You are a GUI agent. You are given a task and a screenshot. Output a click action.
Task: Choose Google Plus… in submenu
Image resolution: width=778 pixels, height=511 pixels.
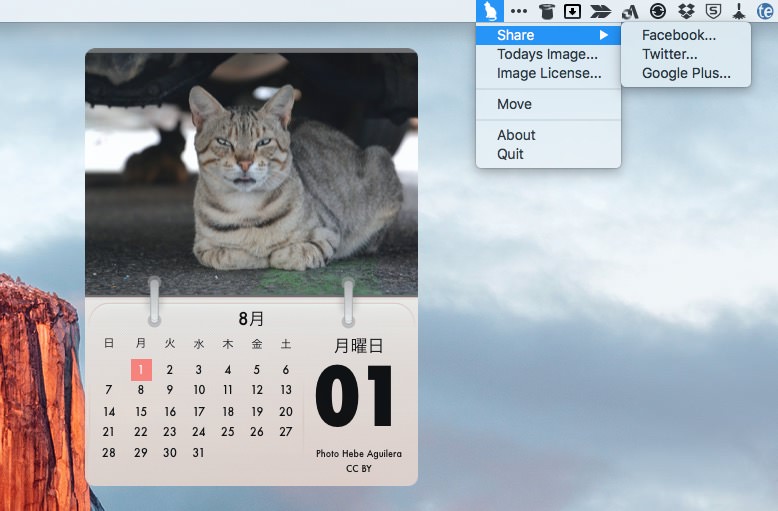686,73
